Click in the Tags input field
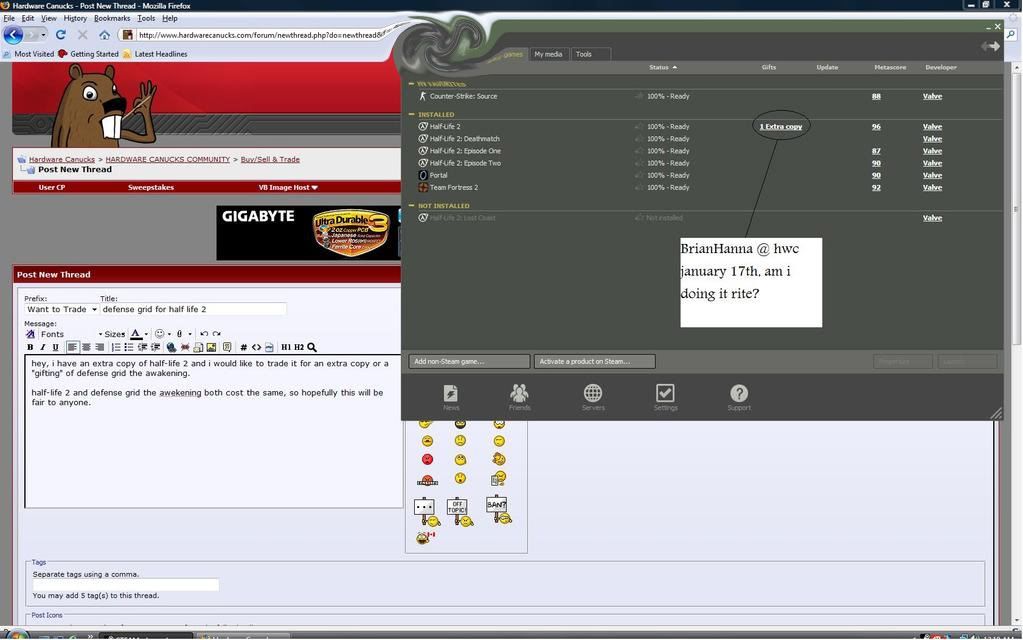 126,585
